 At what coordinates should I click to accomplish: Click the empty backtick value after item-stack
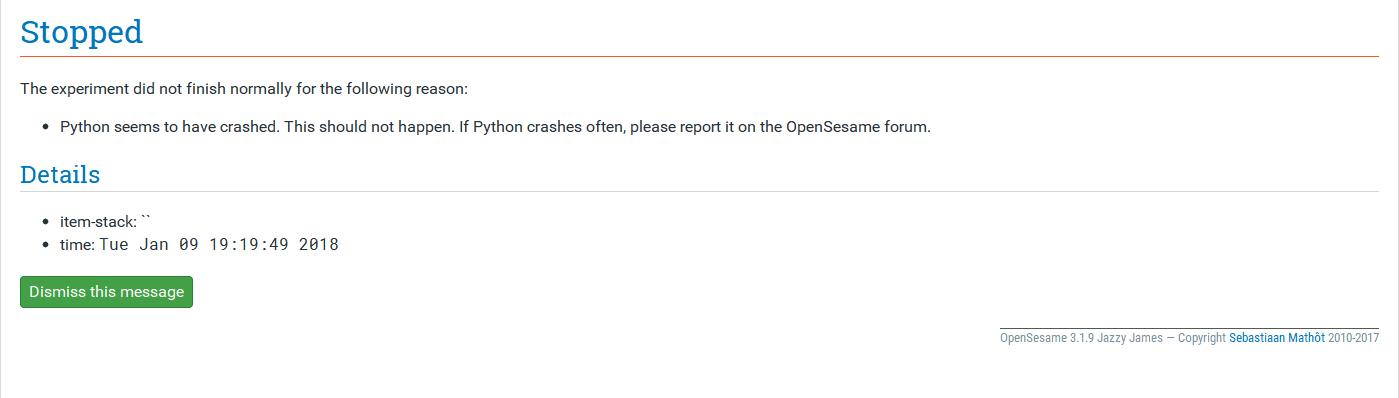pyautogui.click(x=146, y=220)
